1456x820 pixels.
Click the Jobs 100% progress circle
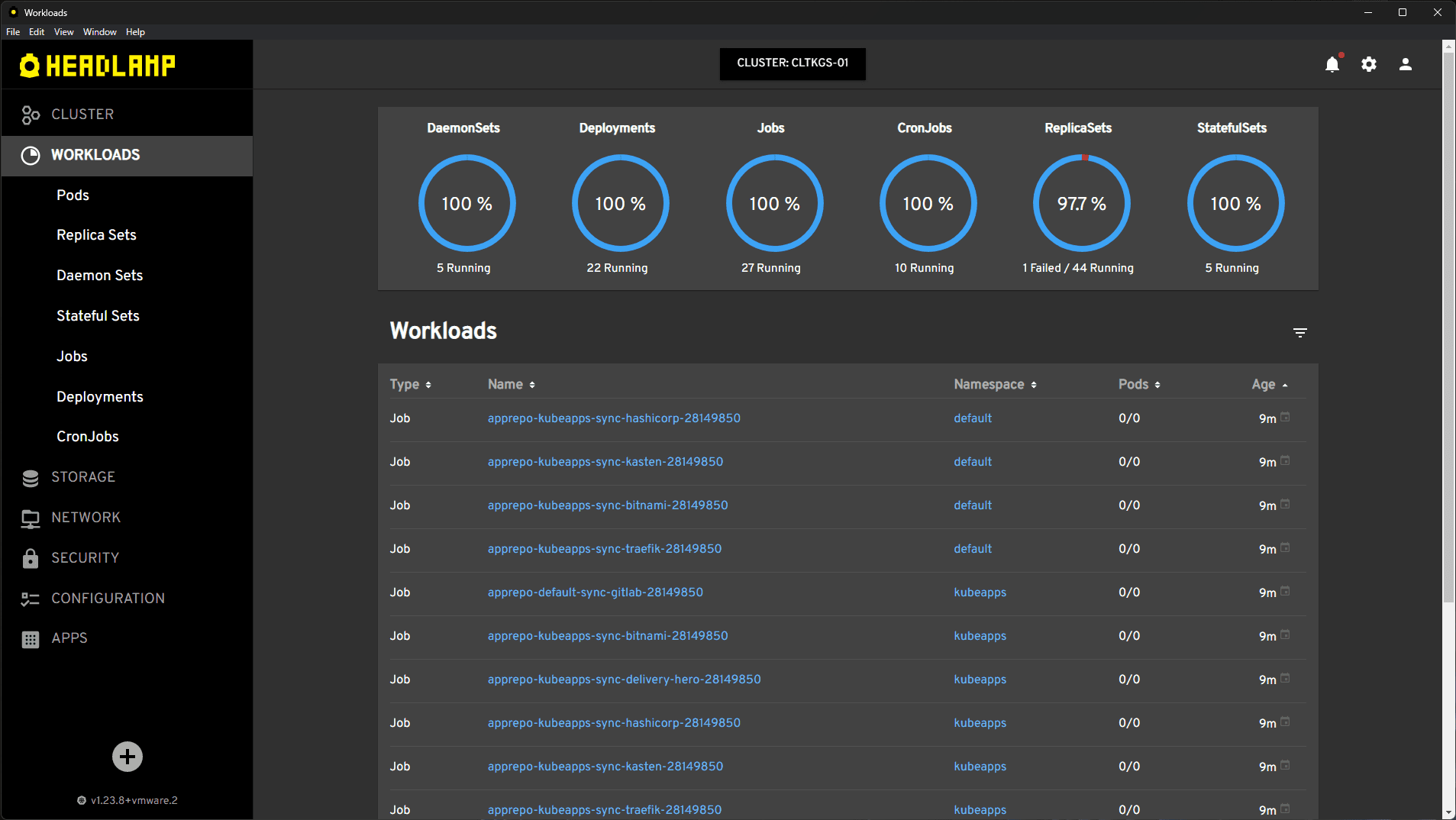point(774,203)
